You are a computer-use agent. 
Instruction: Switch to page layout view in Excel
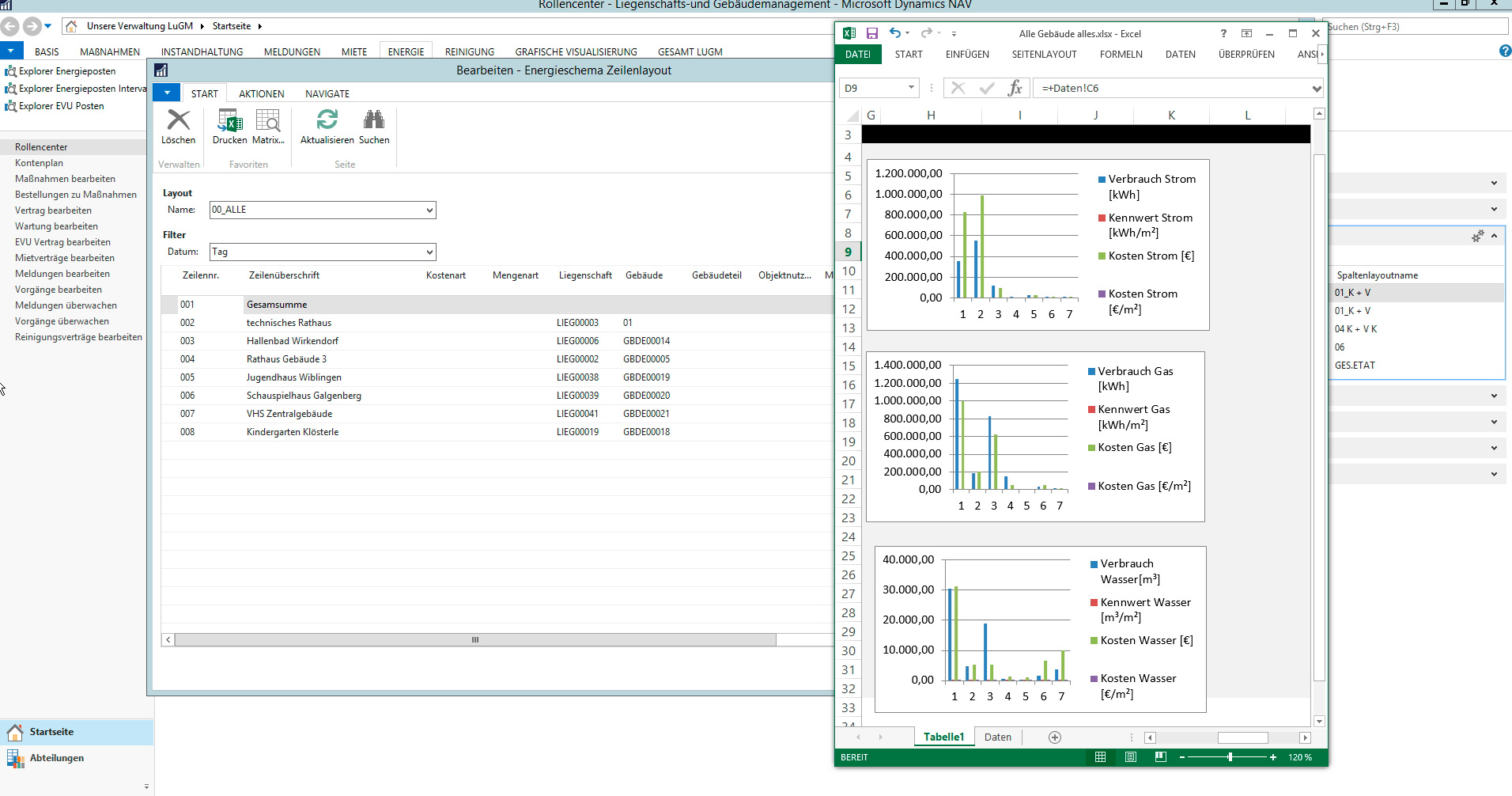tap(1131, 757)
